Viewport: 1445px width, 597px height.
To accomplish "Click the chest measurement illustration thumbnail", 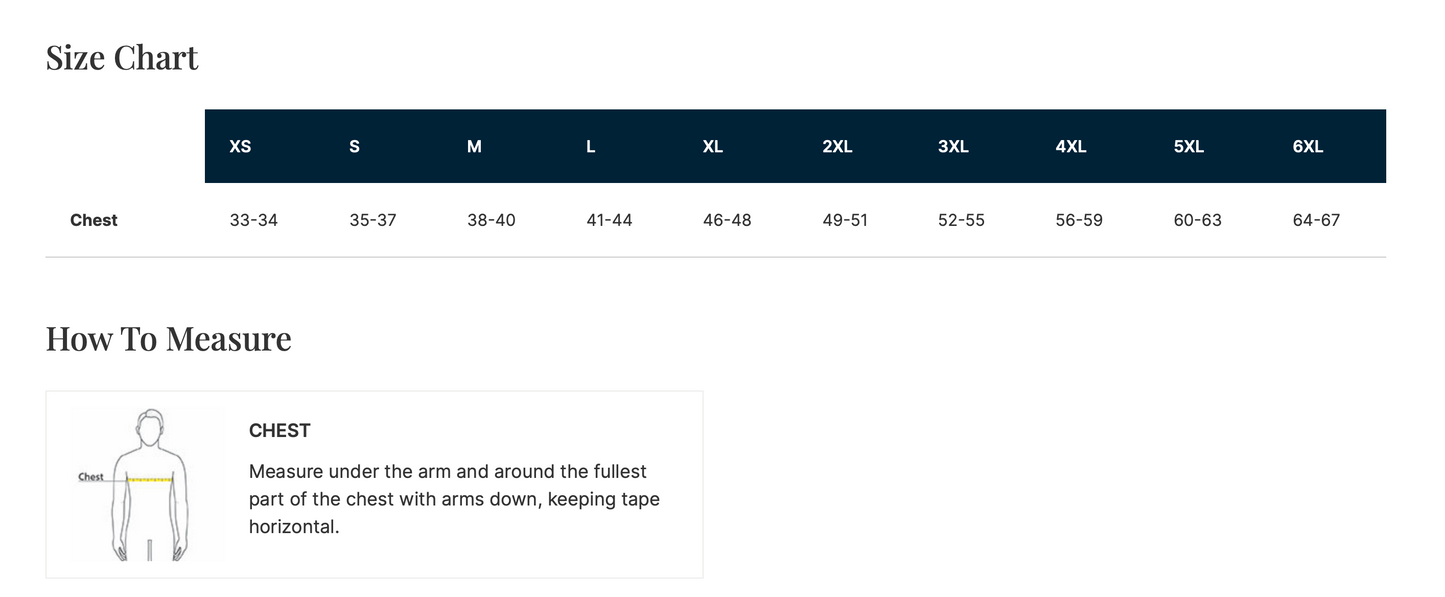I will click(148, 484).
